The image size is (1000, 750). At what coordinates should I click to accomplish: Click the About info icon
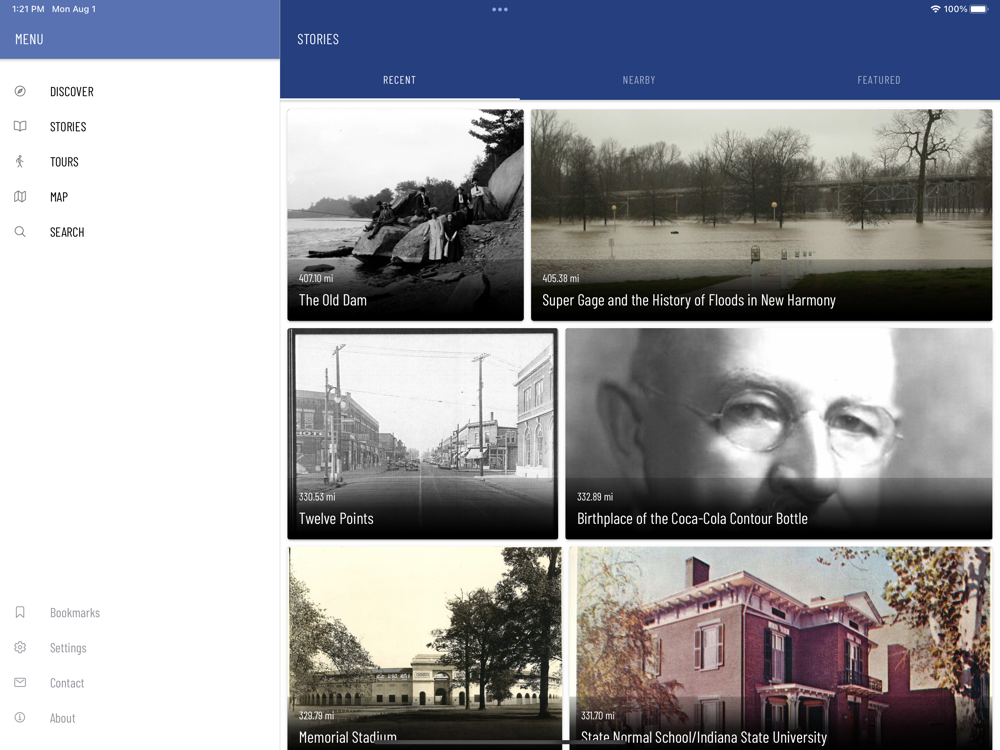tap(20, 717)
